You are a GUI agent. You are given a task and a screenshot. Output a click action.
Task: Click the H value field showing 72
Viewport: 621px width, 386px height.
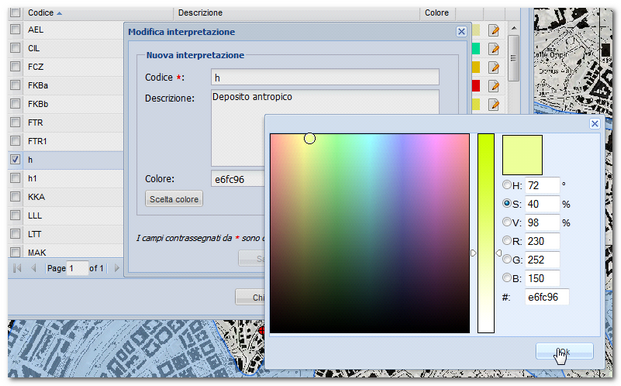542,185
